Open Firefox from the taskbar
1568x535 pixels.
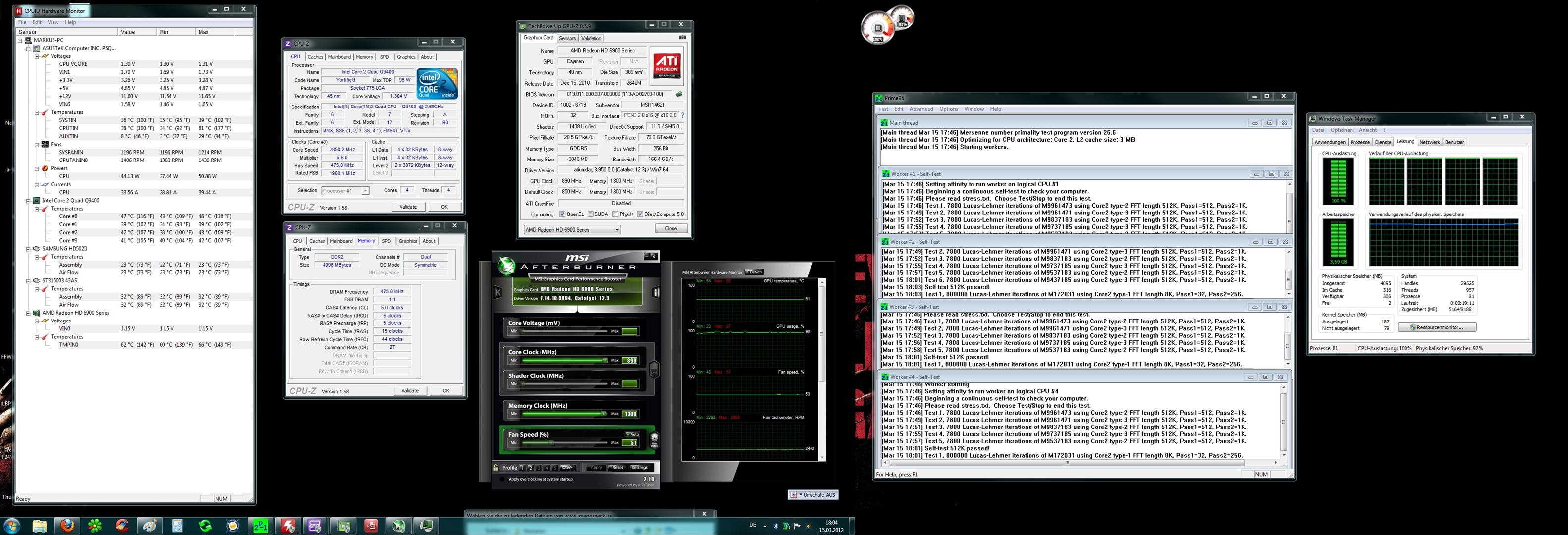coord(67,525)
